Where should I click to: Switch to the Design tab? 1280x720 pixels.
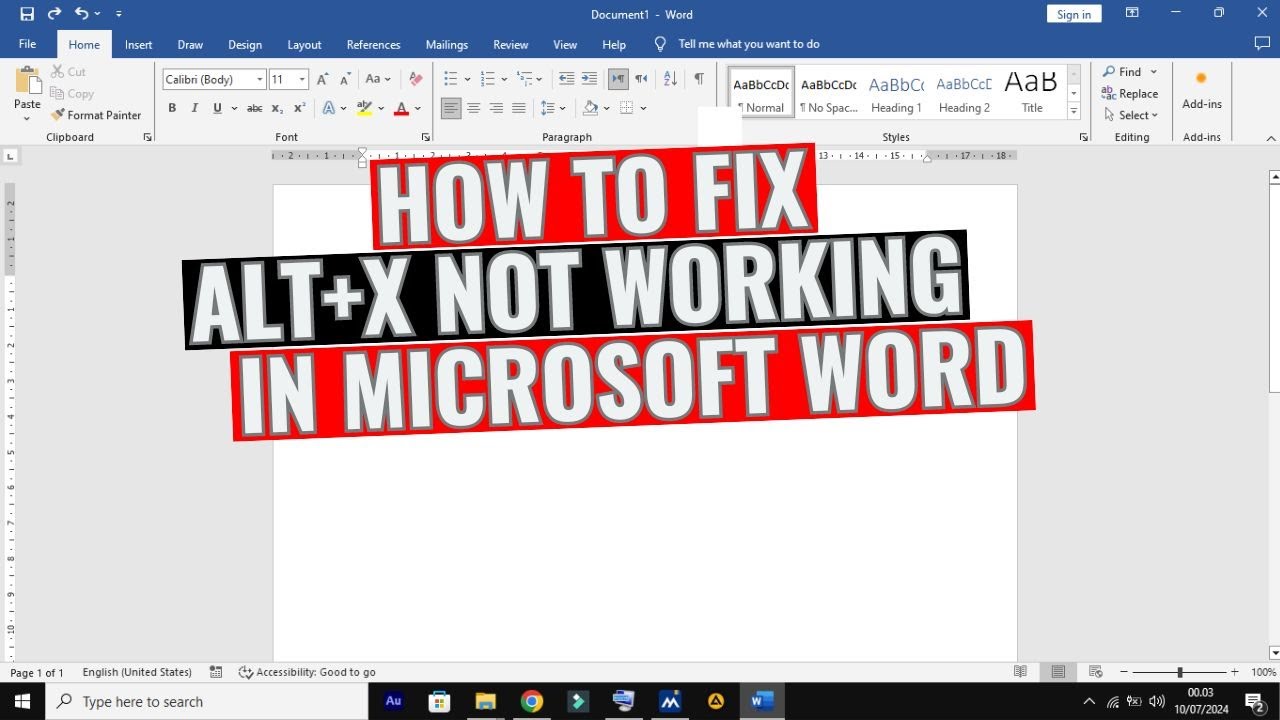click(x=245, y=44)
